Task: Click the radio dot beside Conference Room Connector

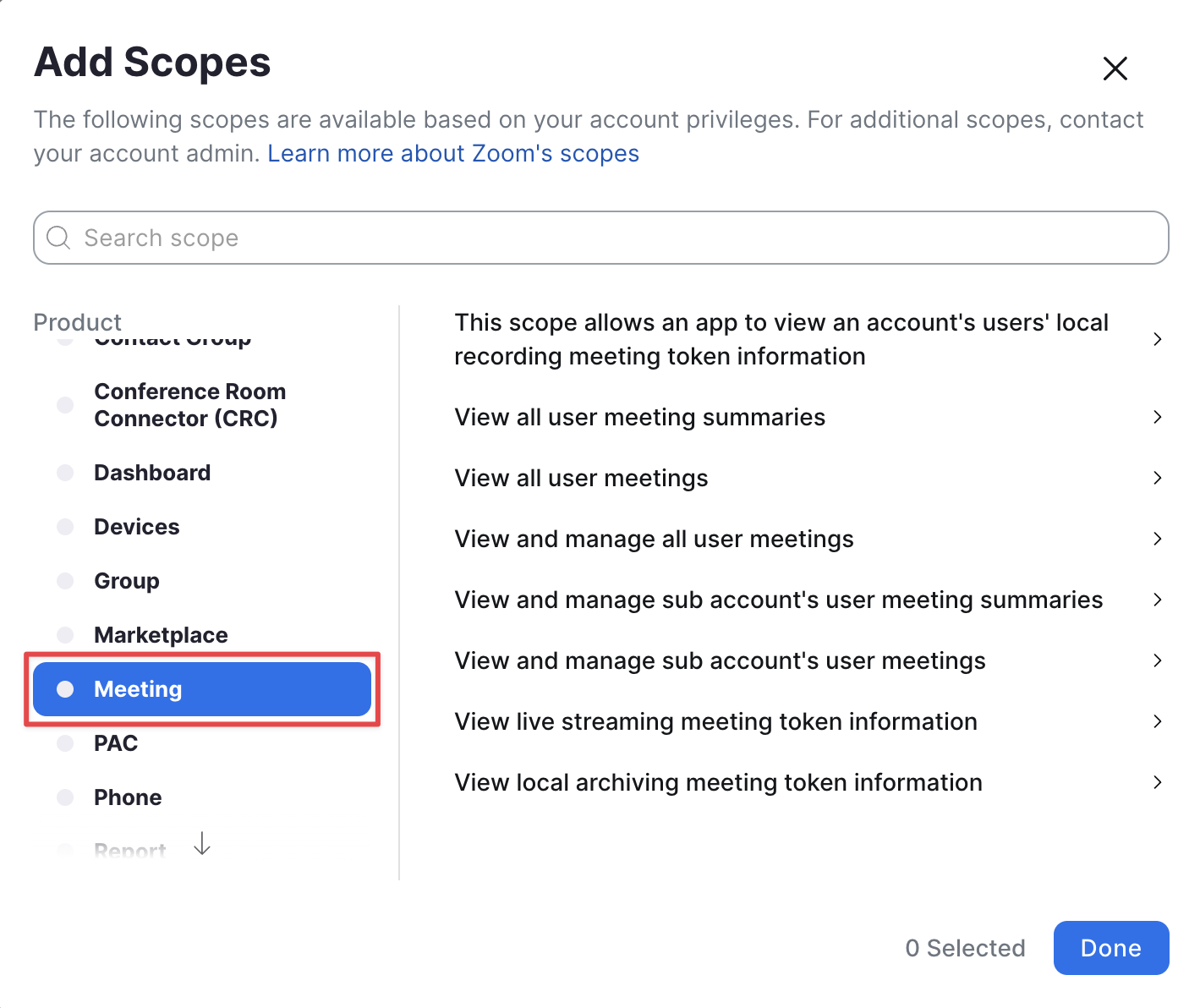Action: point(65,405)
